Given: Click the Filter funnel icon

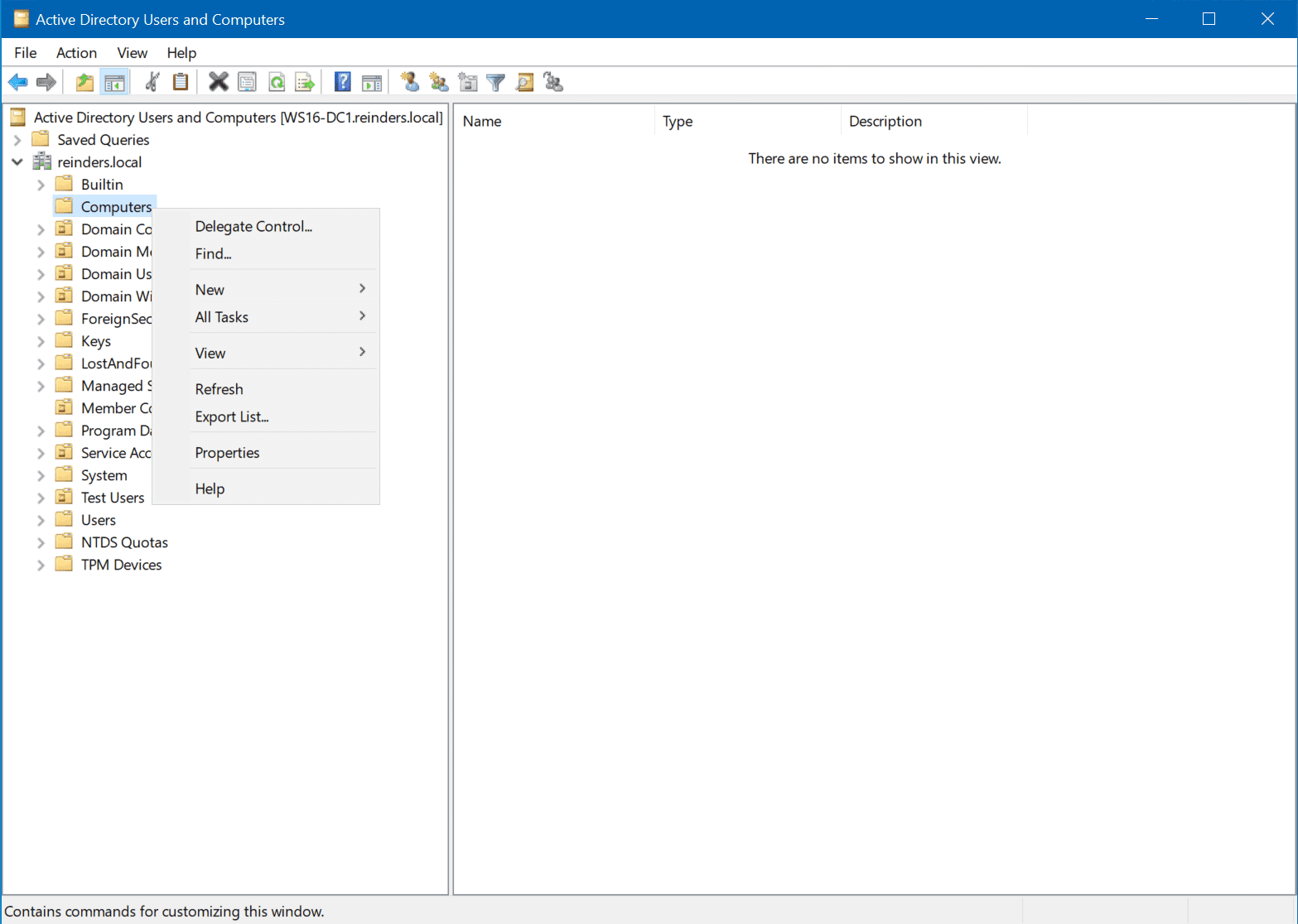Looking at the screenshot, I should (496, 82).
